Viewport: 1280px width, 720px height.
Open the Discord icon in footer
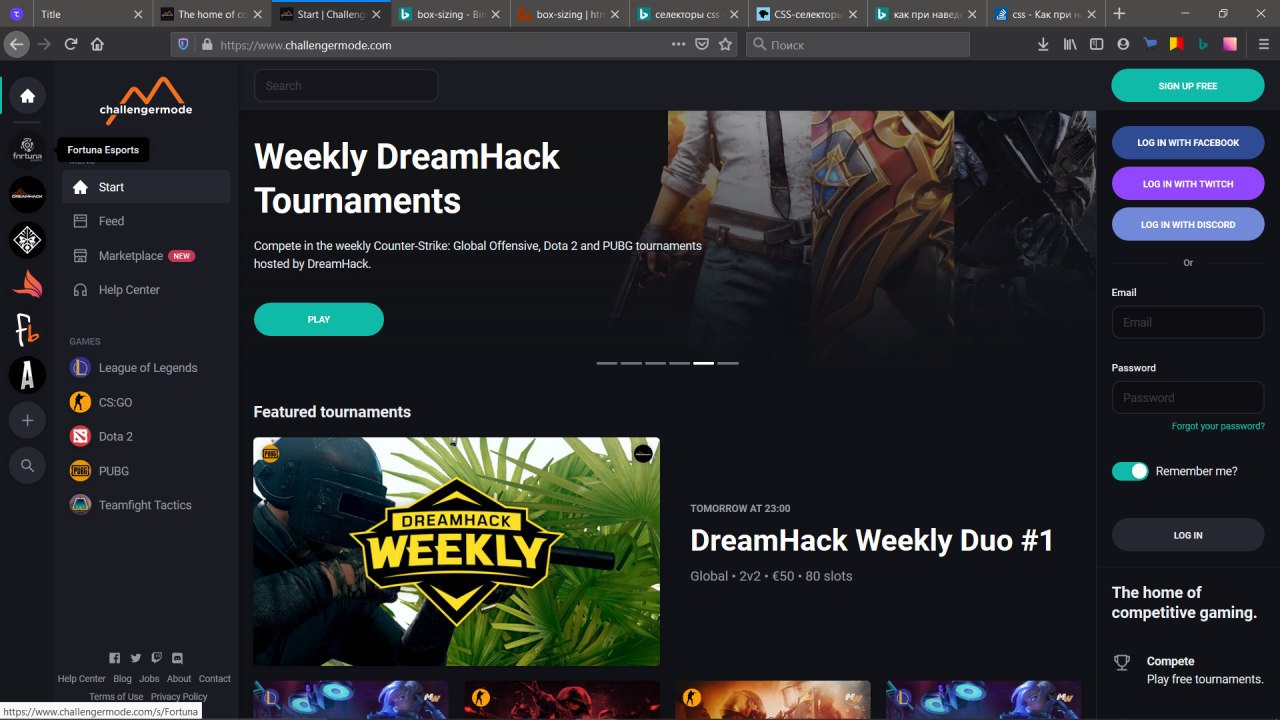(178, 658)
